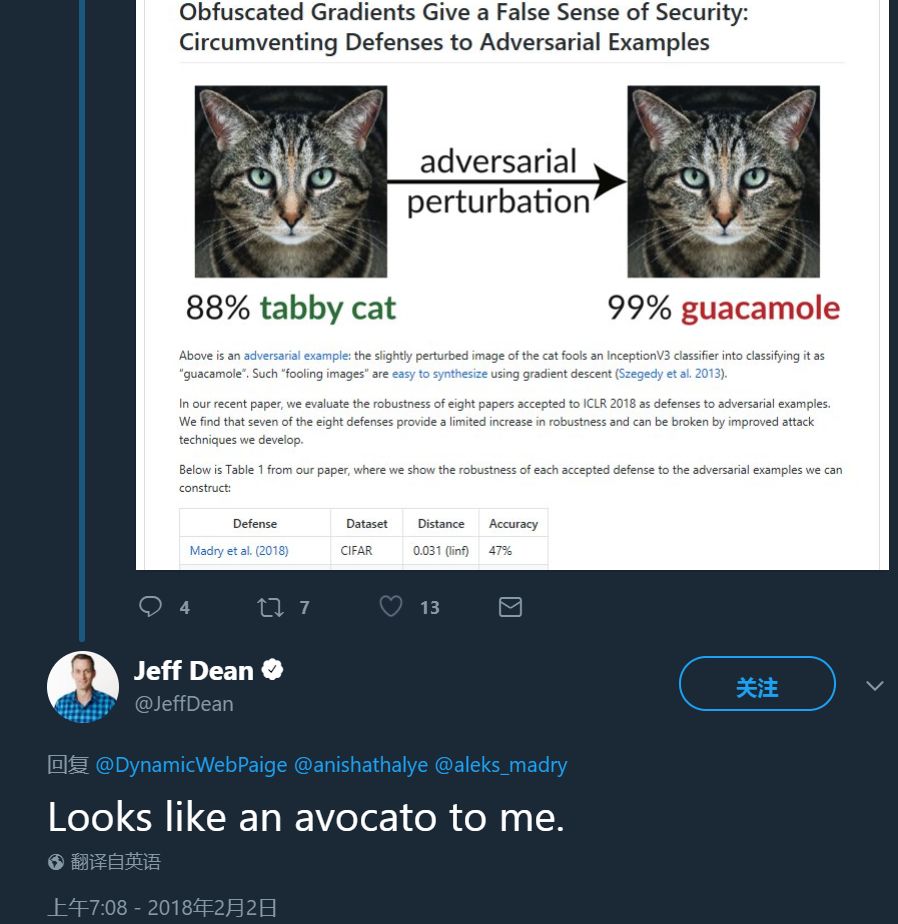Open the "easy to synthesize" link
898x924 pixels.
click(439, 374)
